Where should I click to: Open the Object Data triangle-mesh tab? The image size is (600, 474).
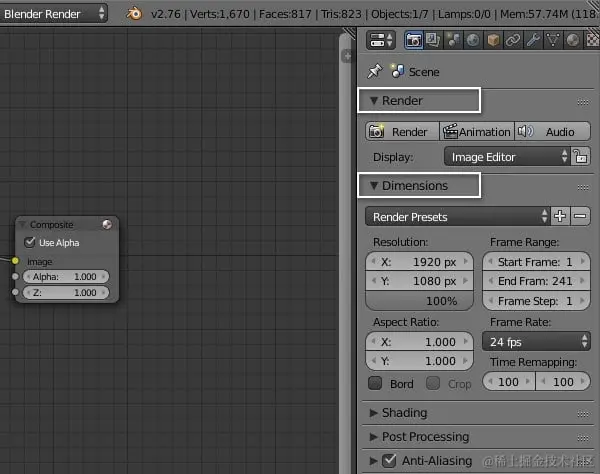(553, 40)
